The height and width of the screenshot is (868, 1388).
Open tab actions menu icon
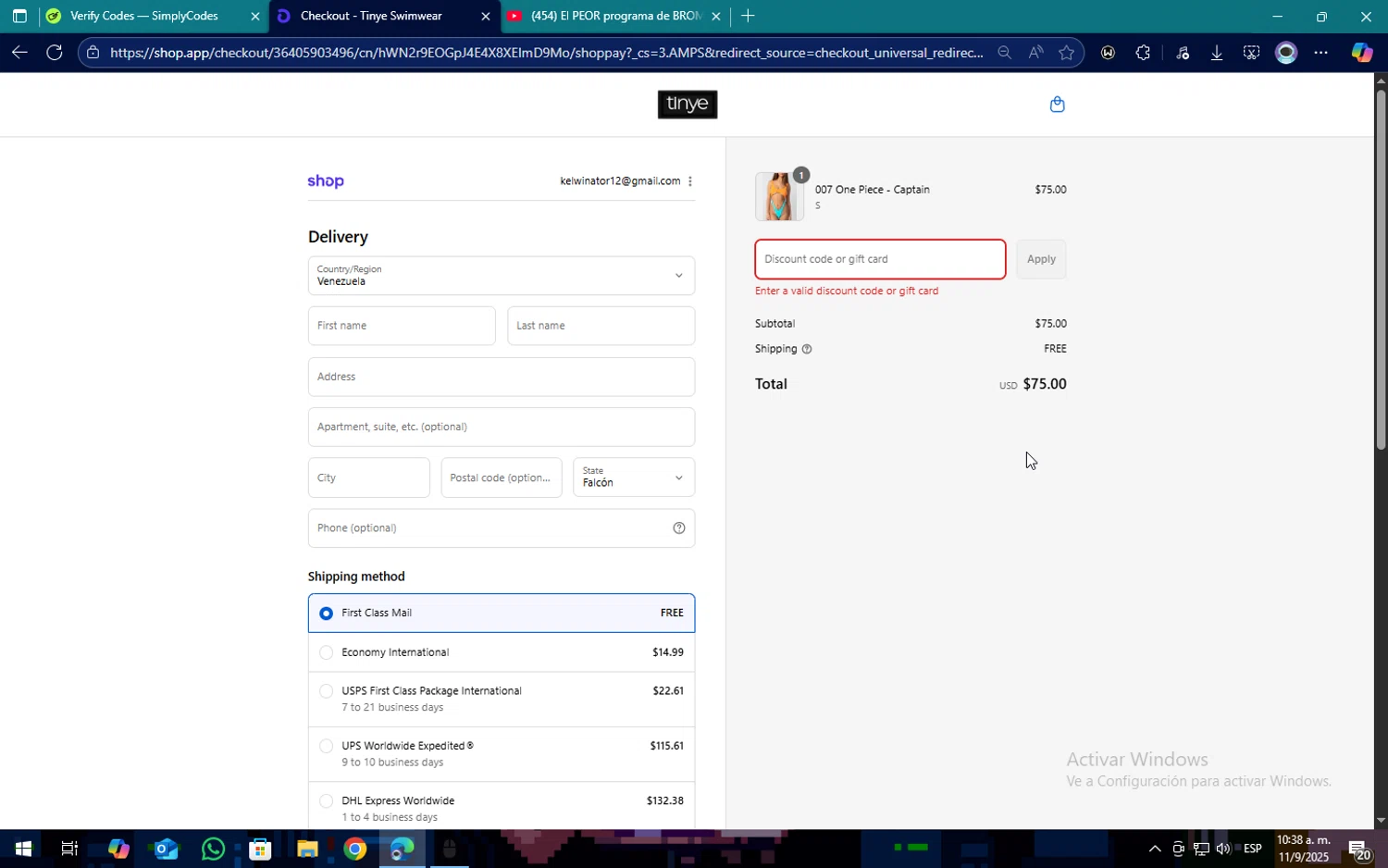pos(19,16)
